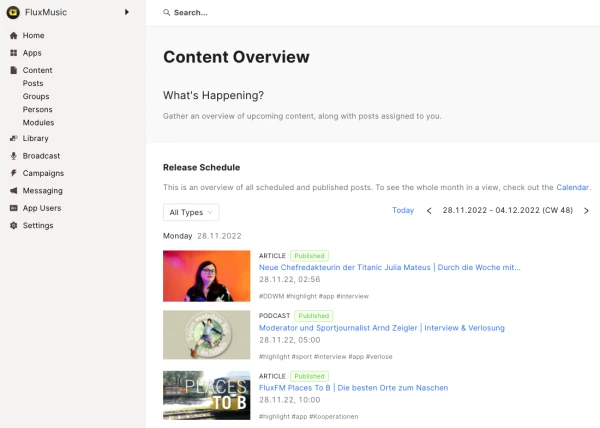Click the App Users icon
The height and width of the screenshot is (428, 600).
(x=13, y=208)
